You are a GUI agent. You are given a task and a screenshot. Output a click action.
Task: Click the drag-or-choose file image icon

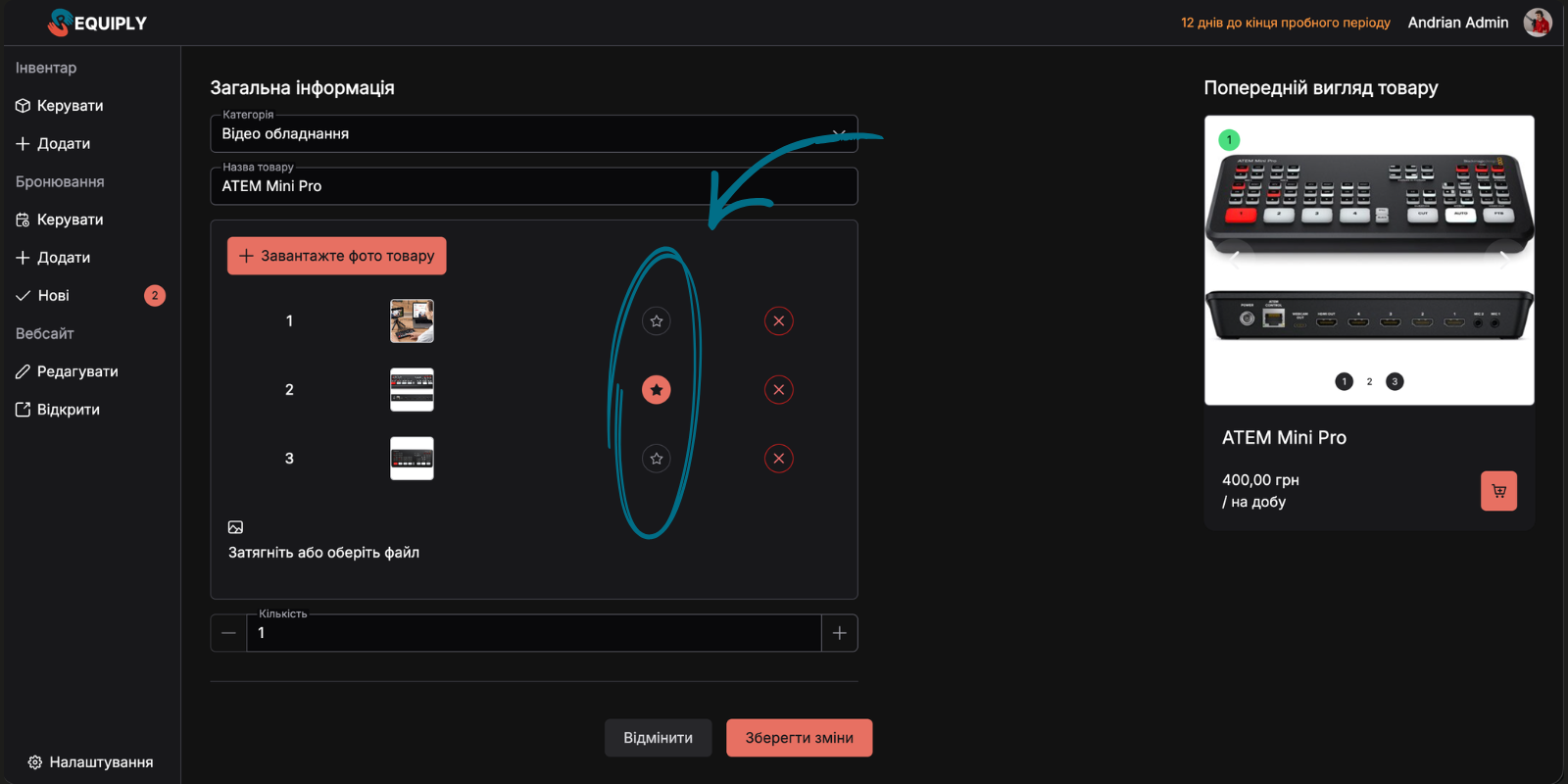point(235,527)
